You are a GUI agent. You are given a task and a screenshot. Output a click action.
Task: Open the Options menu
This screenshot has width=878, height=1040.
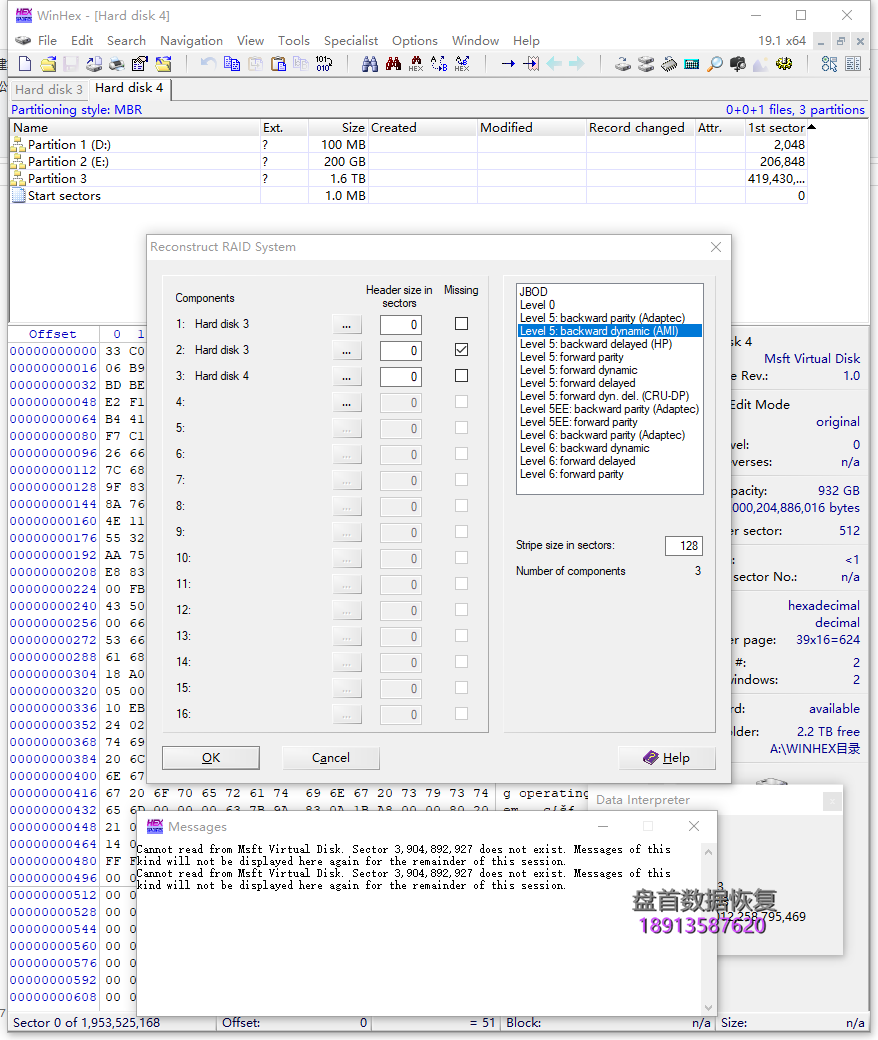pos(414,40)
